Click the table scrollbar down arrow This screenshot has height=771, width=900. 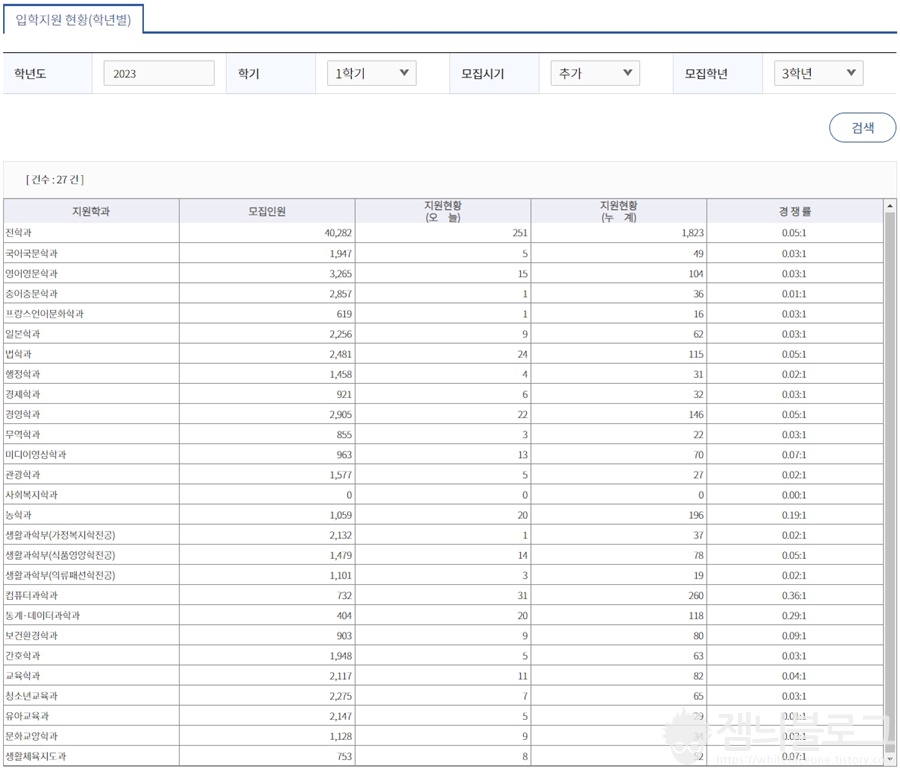[890, 760]
